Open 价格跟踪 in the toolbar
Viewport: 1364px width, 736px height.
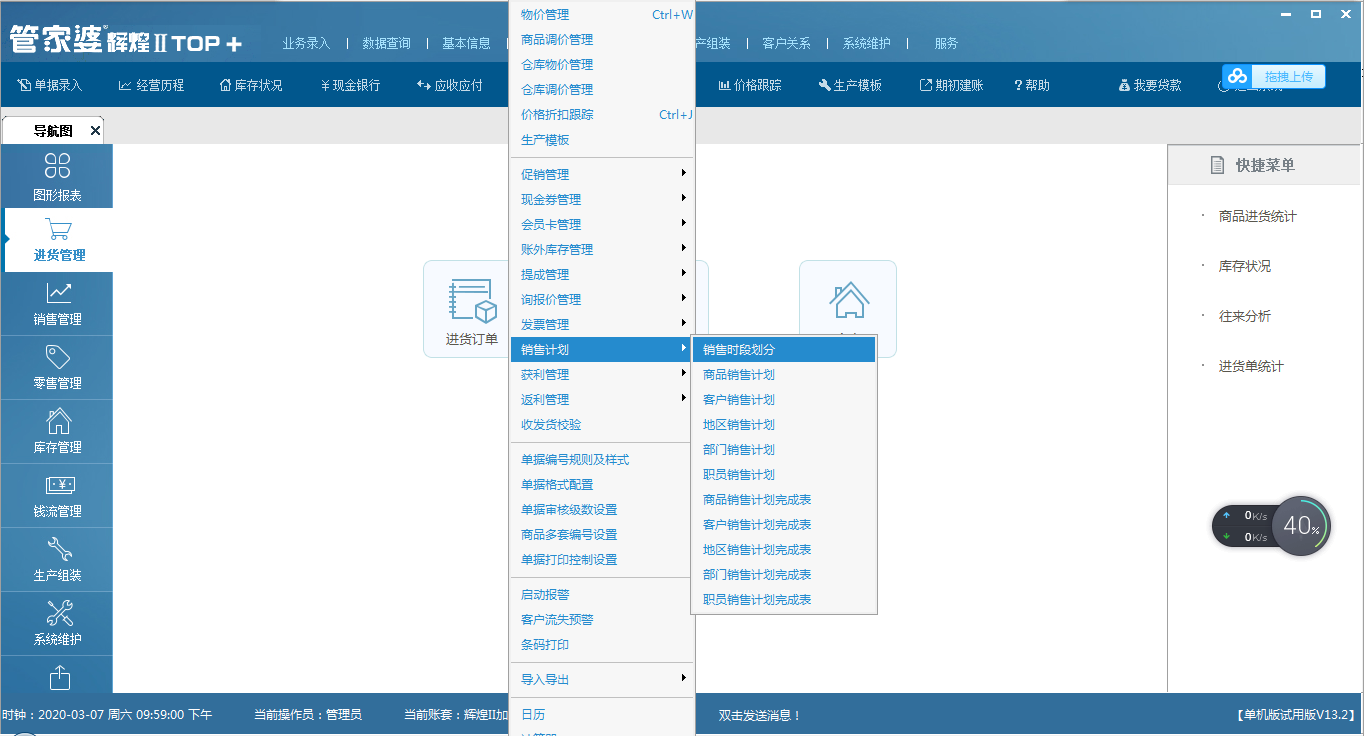(750, 85)
